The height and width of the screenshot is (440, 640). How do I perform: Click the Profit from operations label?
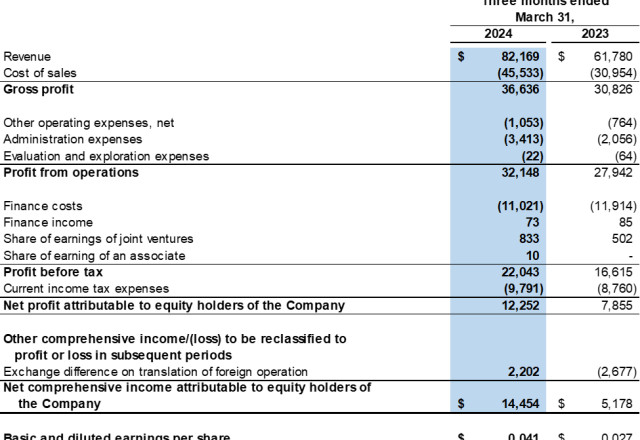[71, 172]
